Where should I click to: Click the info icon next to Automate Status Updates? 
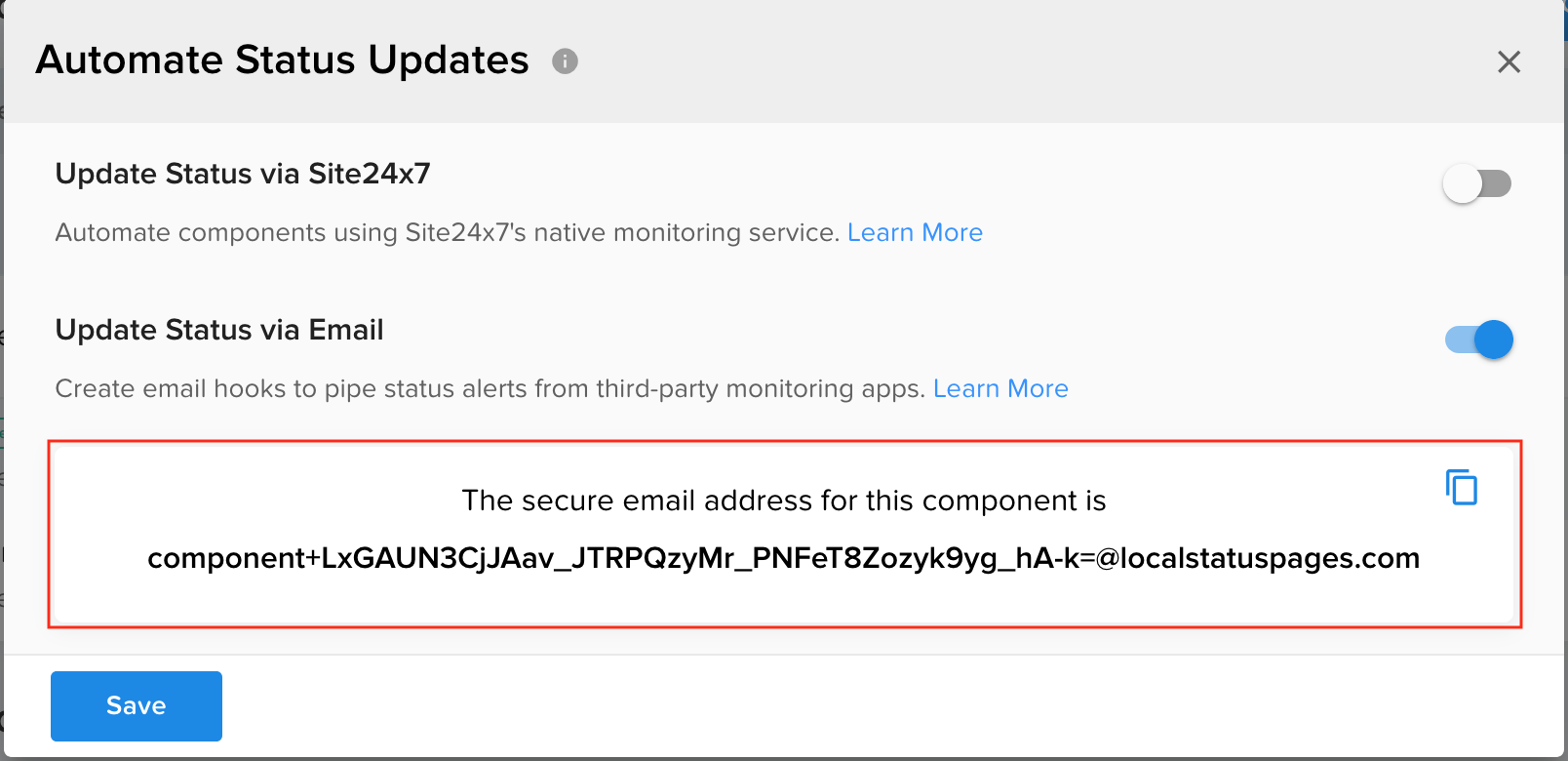point(564,60)
